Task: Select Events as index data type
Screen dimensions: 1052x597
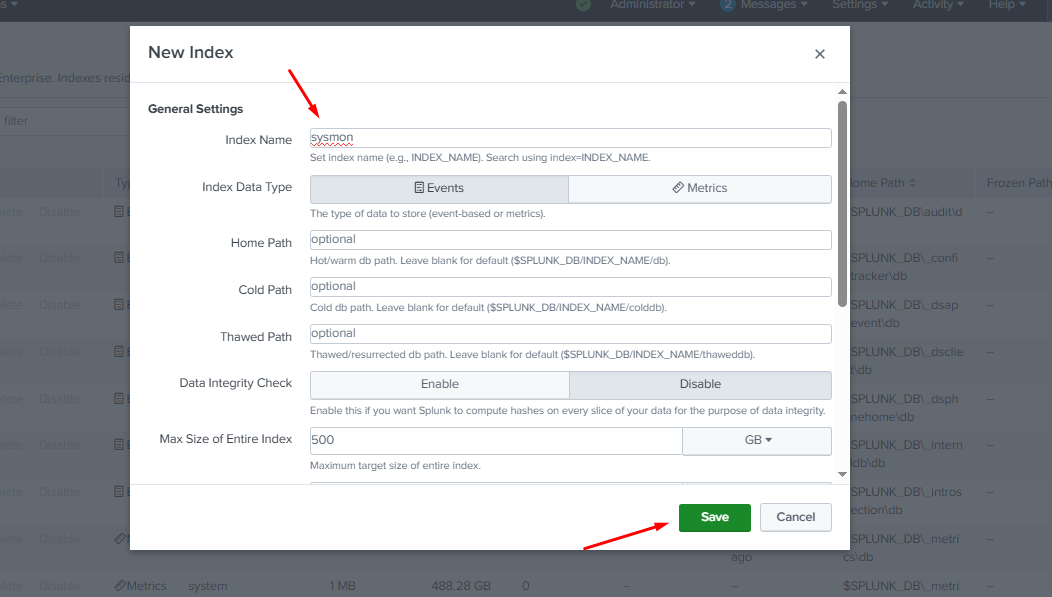Action: tap(439, 188)
